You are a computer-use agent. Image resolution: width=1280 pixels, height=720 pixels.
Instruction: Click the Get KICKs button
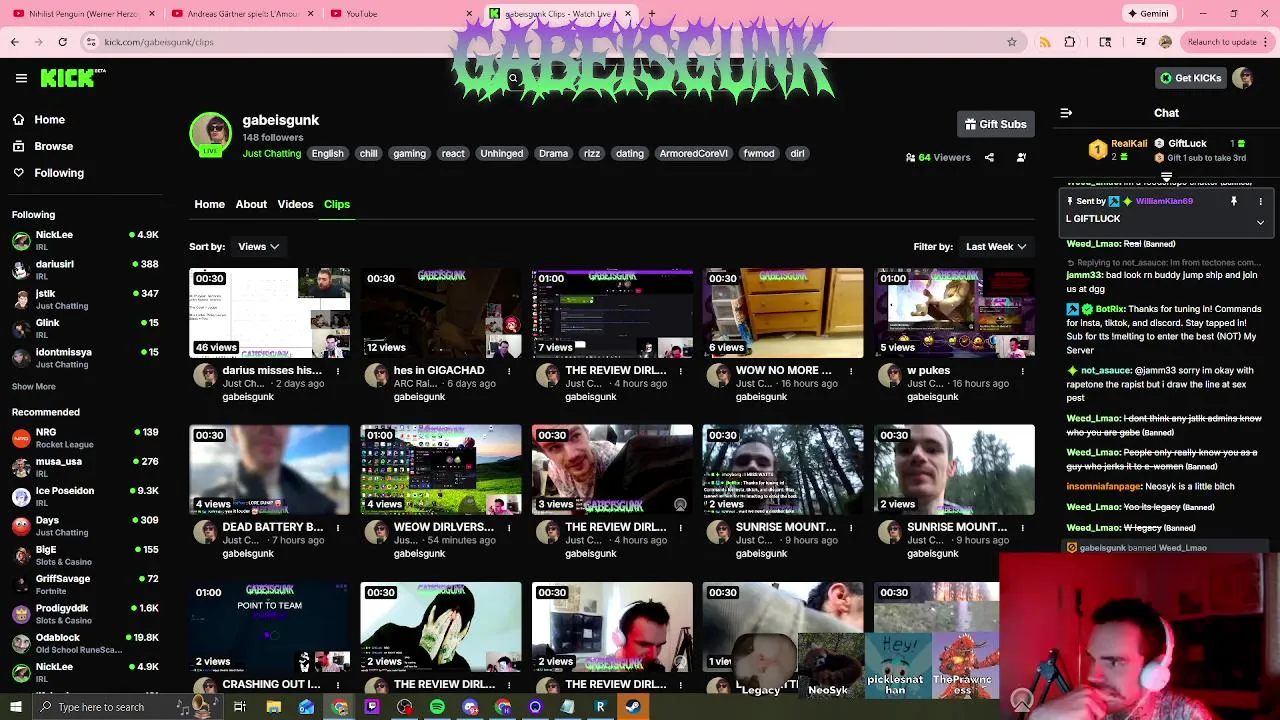click(1190, 78)
